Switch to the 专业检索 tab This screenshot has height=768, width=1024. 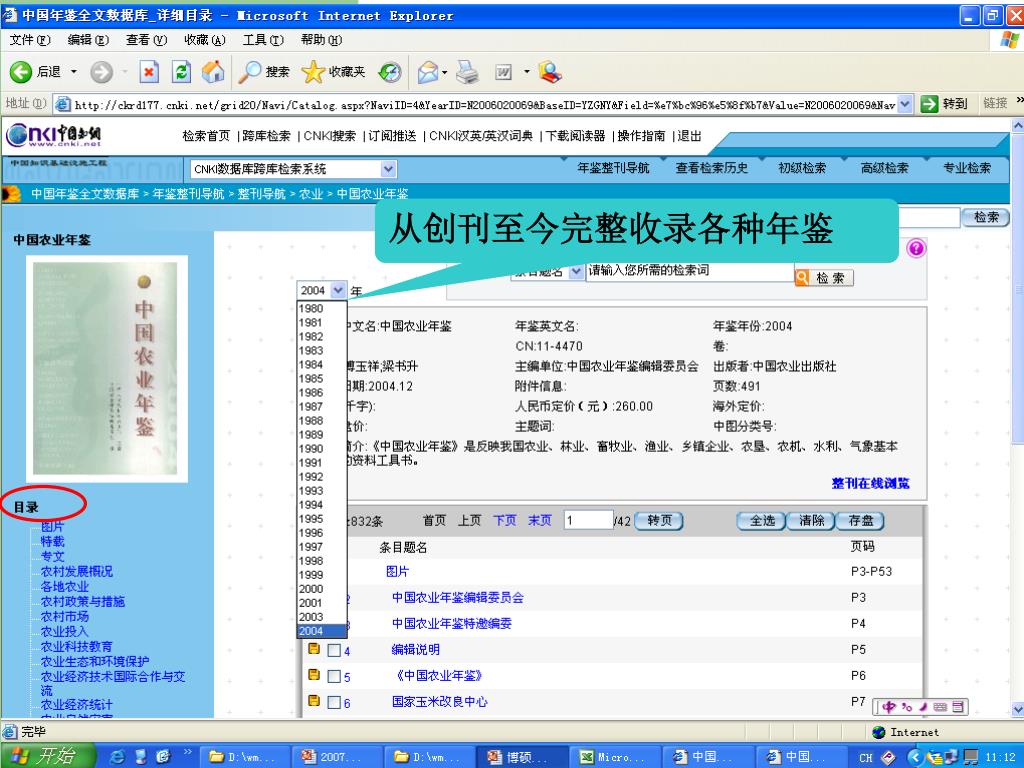tap(967, 168)
